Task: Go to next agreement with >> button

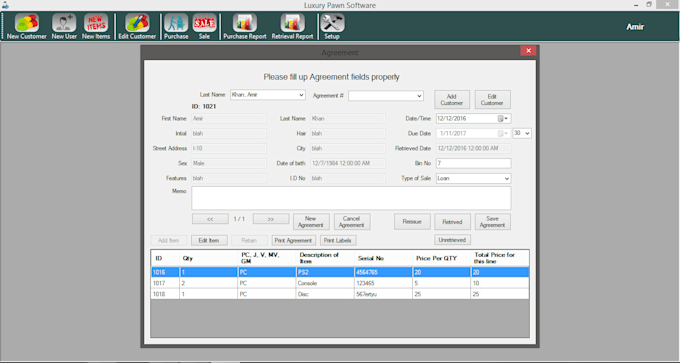Action: tap(271, 219)
